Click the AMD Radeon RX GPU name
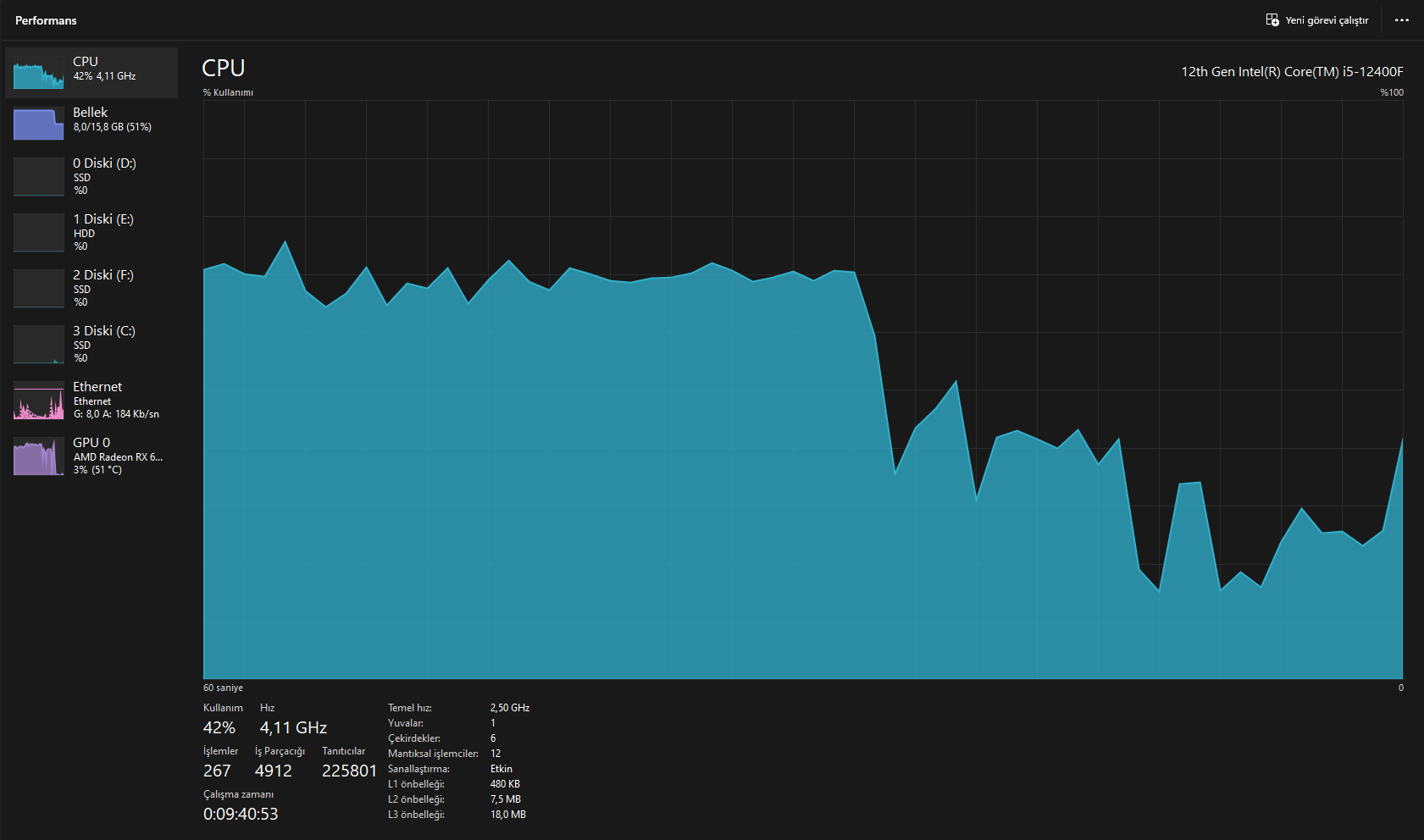 (x=118, y=457)
